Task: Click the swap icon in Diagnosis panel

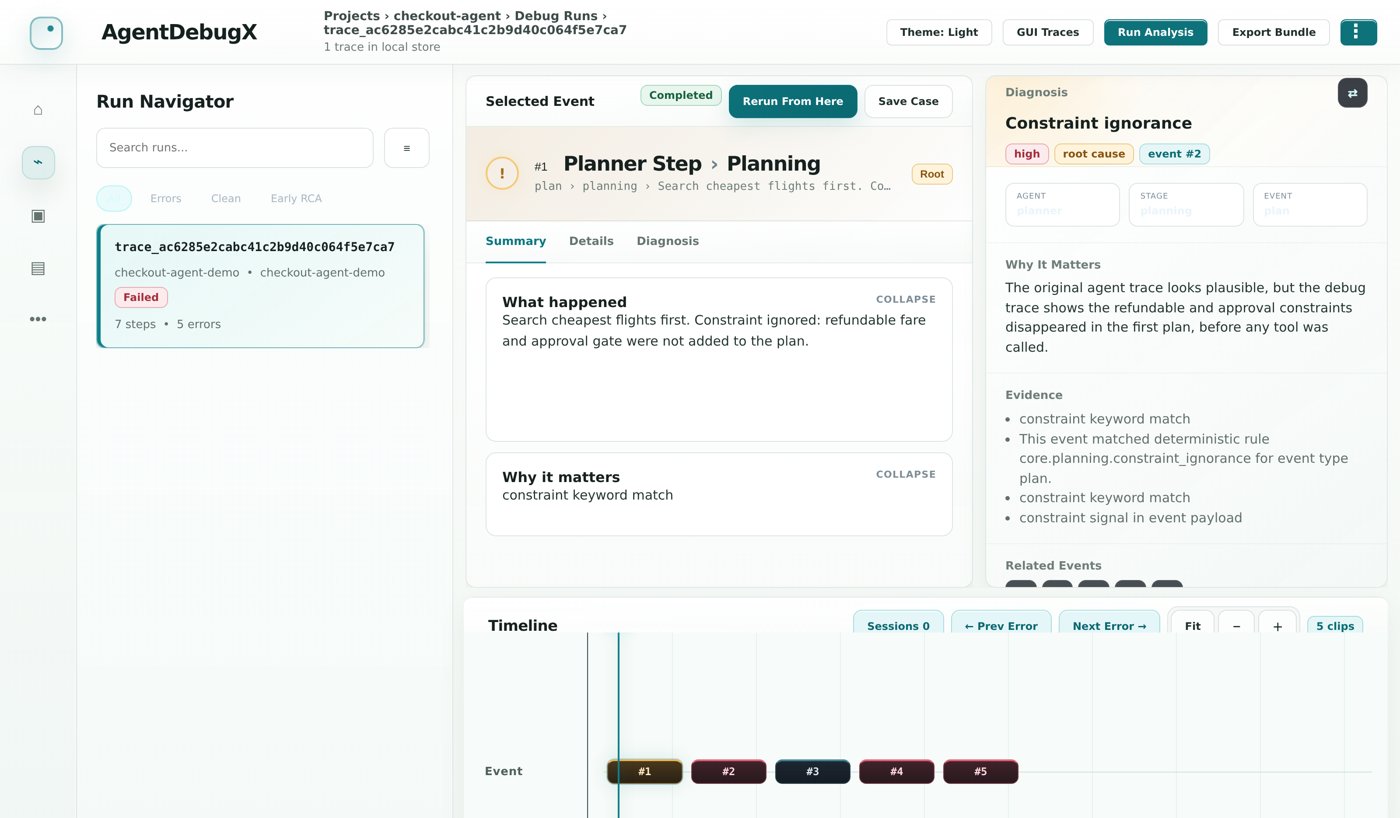Action: (x=1352, y=93)
